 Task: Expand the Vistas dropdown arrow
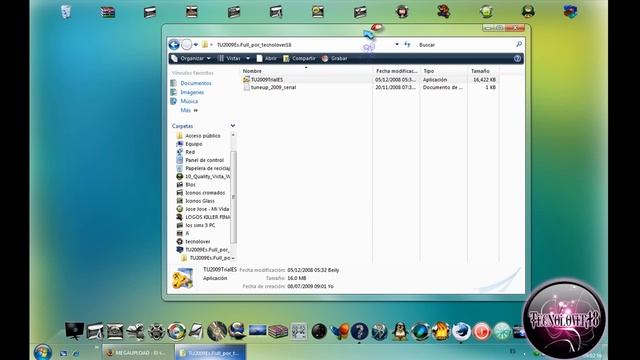(x=248, y=59)
